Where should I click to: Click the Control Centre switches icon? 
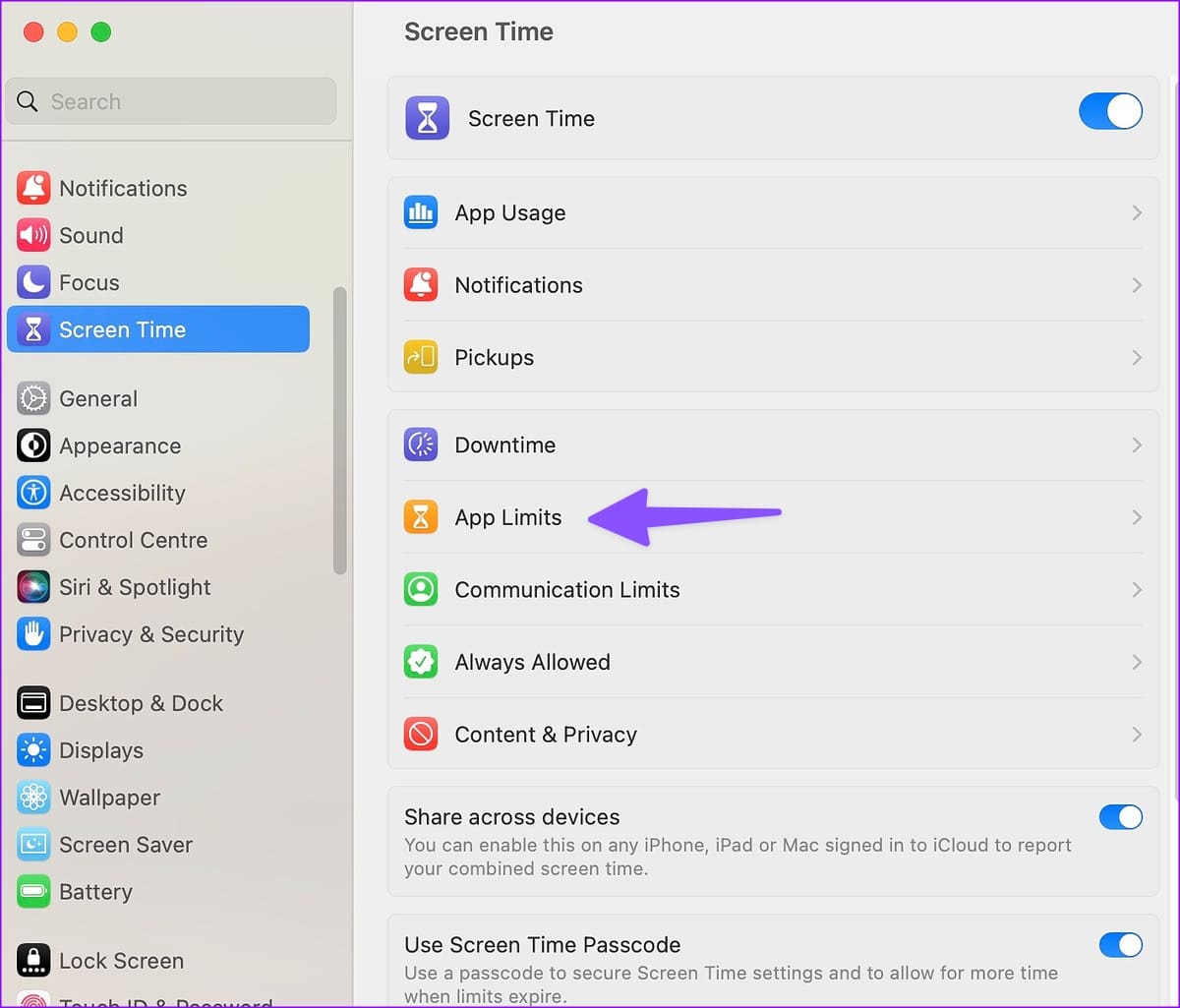pos(33,540)
